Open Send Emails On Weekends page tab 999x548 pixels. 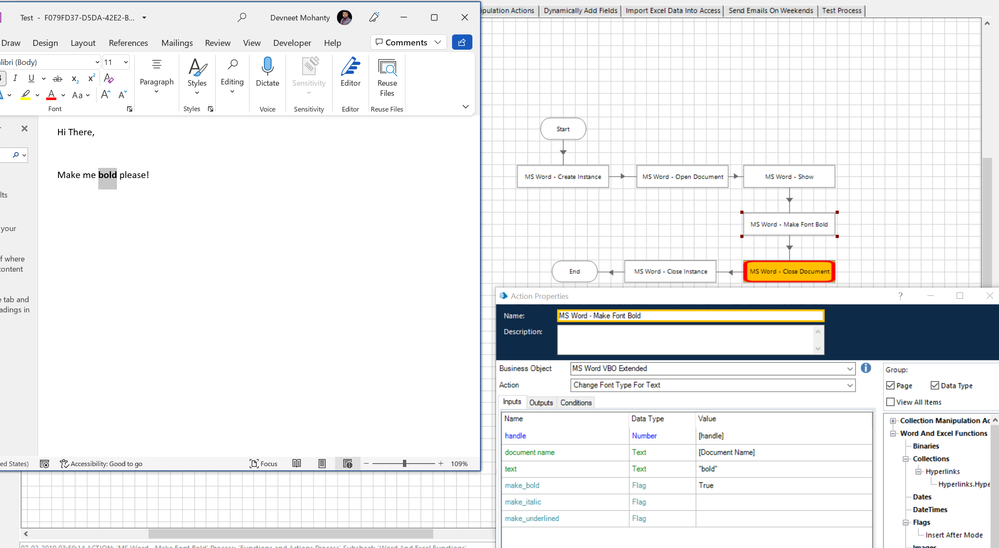[771, 10]
